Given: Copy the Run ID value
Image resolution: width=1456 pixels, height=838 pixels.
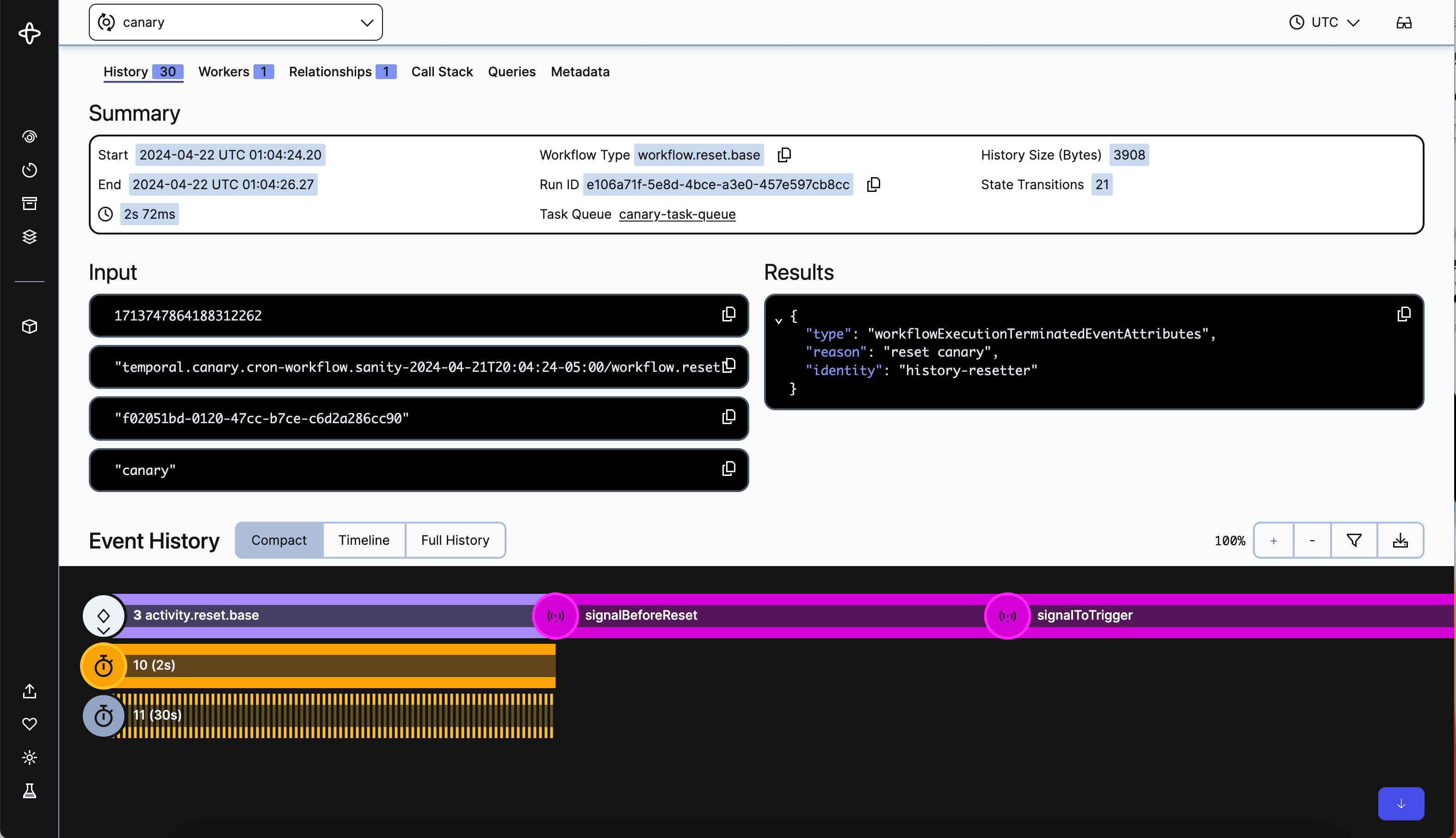Looking at the screenshot, I should point(873,184).
